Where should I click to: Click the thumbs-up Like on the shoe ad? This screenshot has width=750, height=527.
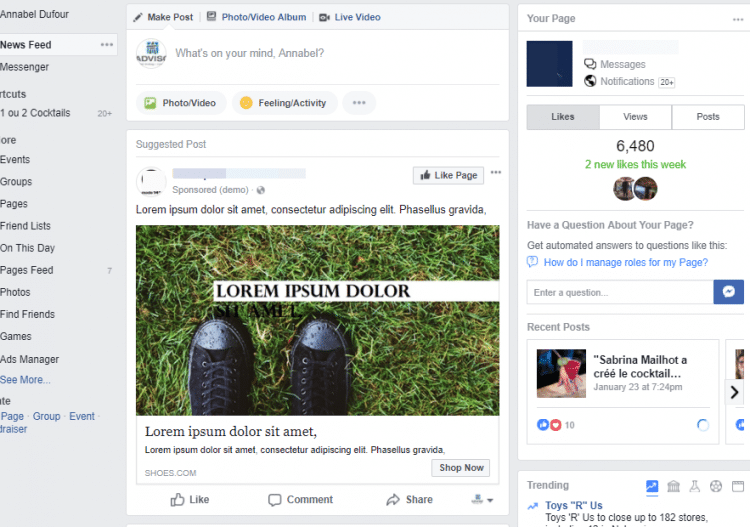(x=190, y=499)
